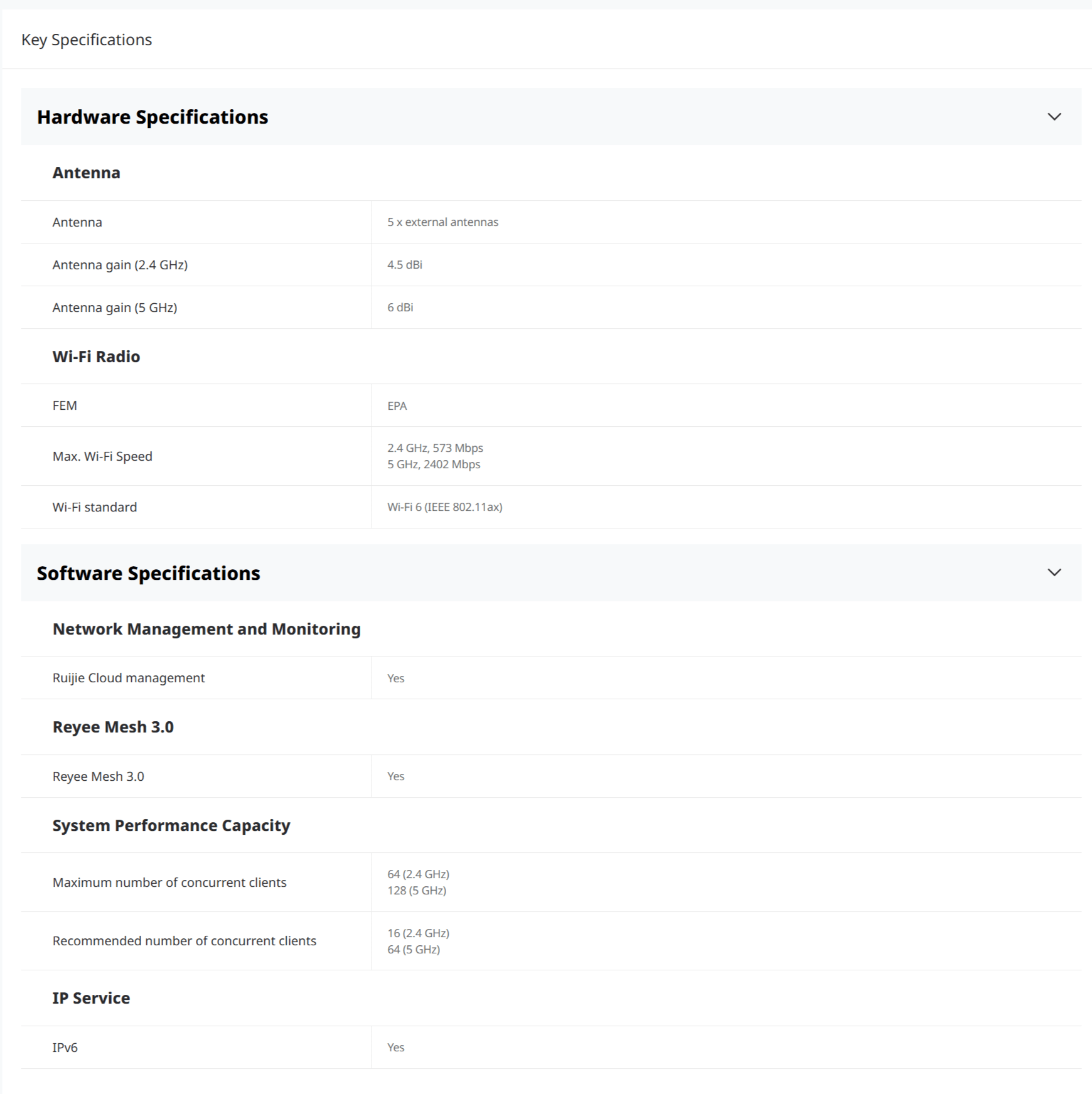Click the Network Management and Monitoring heading
This screenshot has height=1094, width=1092.
point(206,629)
